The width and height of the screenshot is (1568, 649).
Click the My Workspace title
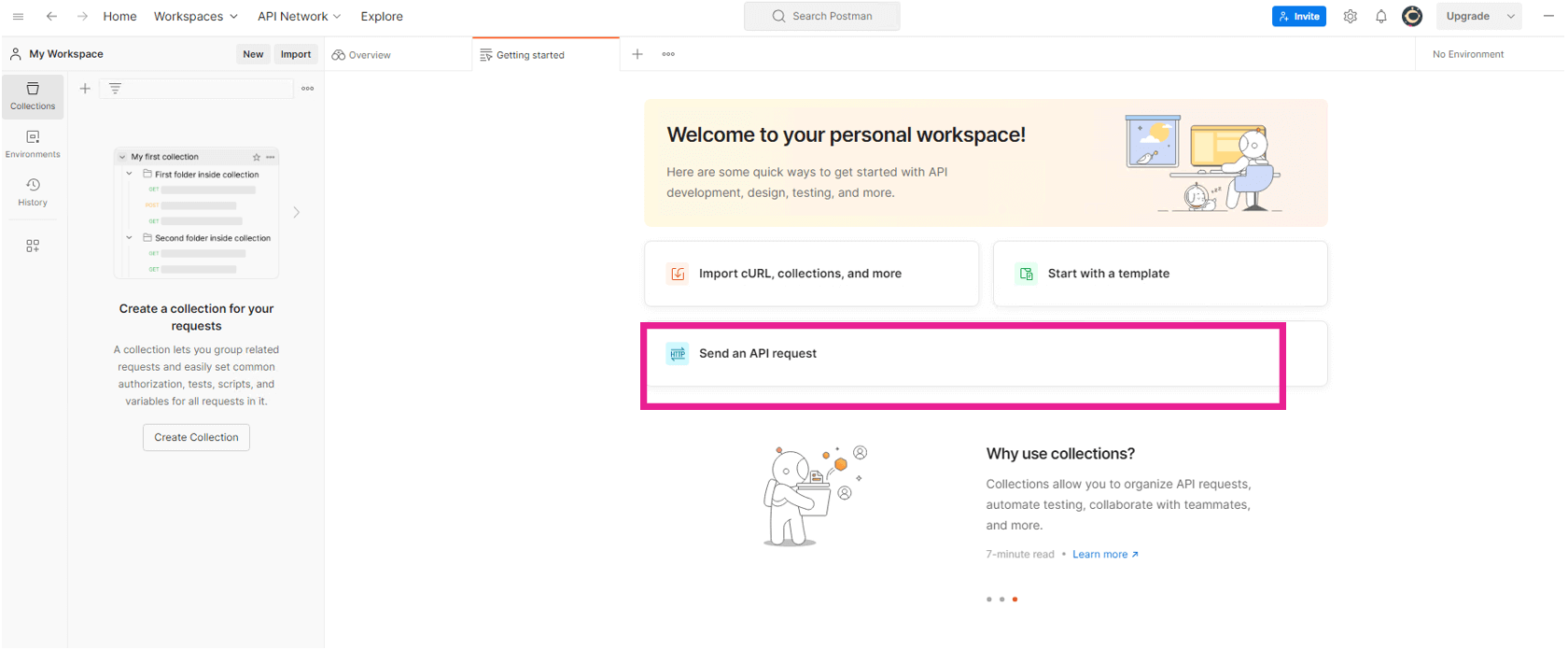click(66, 54)
